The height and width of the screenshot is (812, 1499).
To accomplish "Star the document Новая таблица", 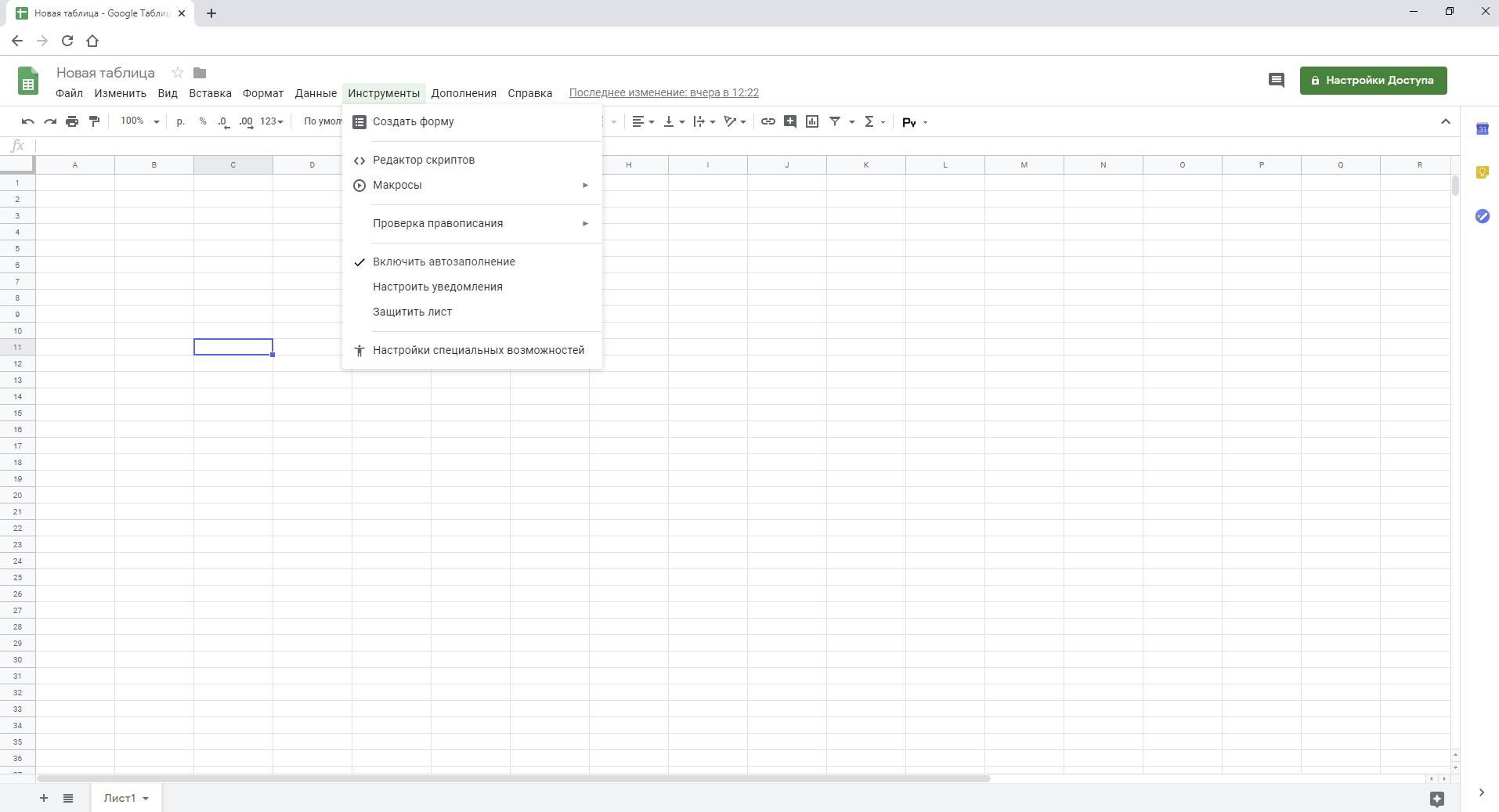I will point(178,73).
